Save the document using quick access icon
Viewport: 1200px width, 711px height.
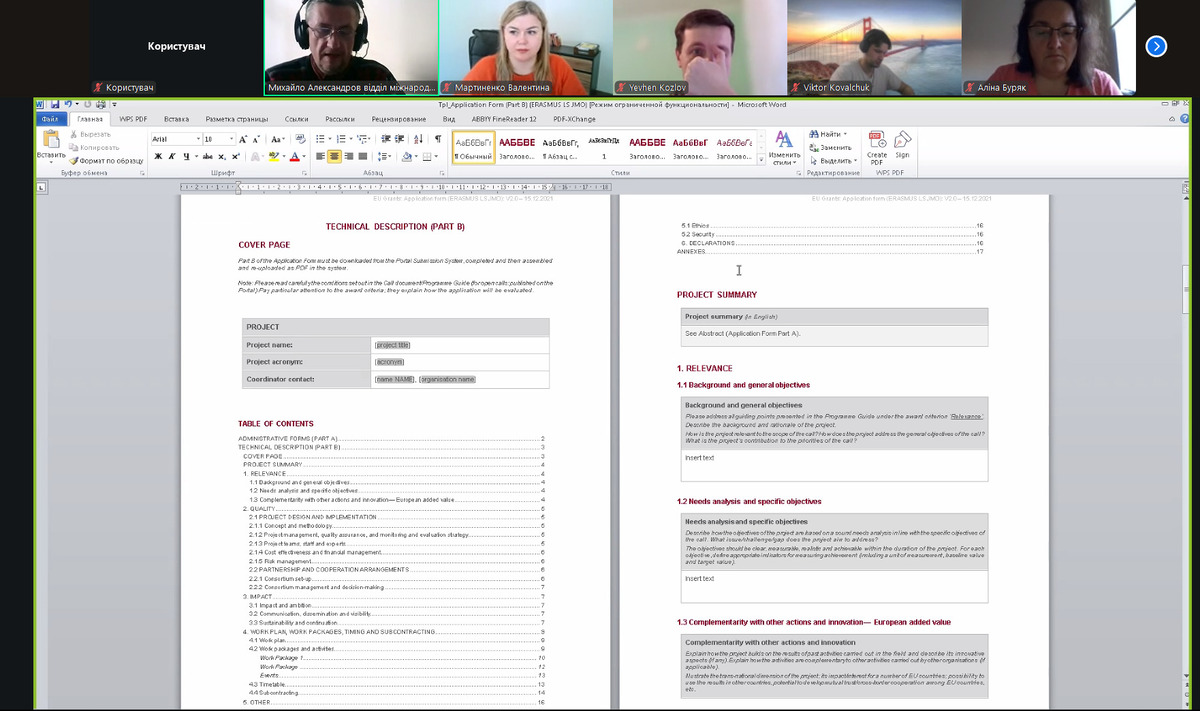tap(54, 104)
